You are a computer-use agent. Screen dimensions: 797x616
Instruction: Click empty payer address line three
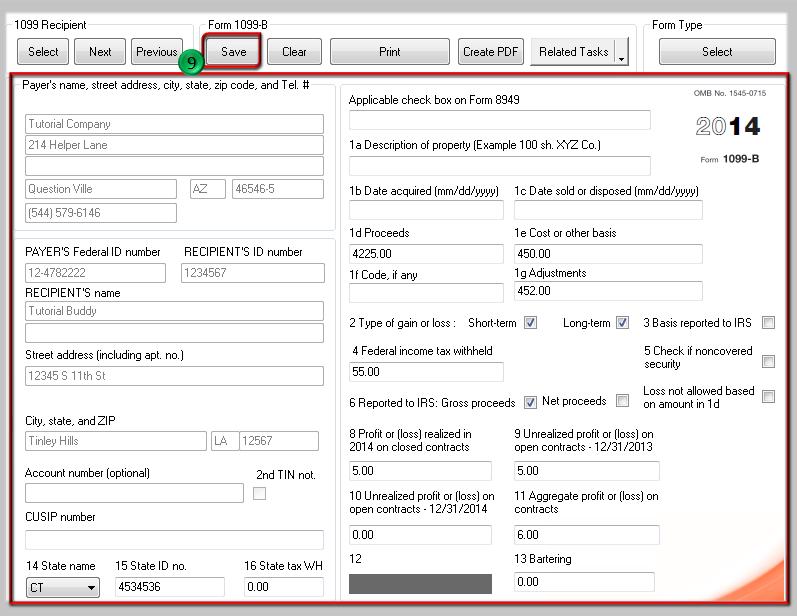(x=174, y=166)
